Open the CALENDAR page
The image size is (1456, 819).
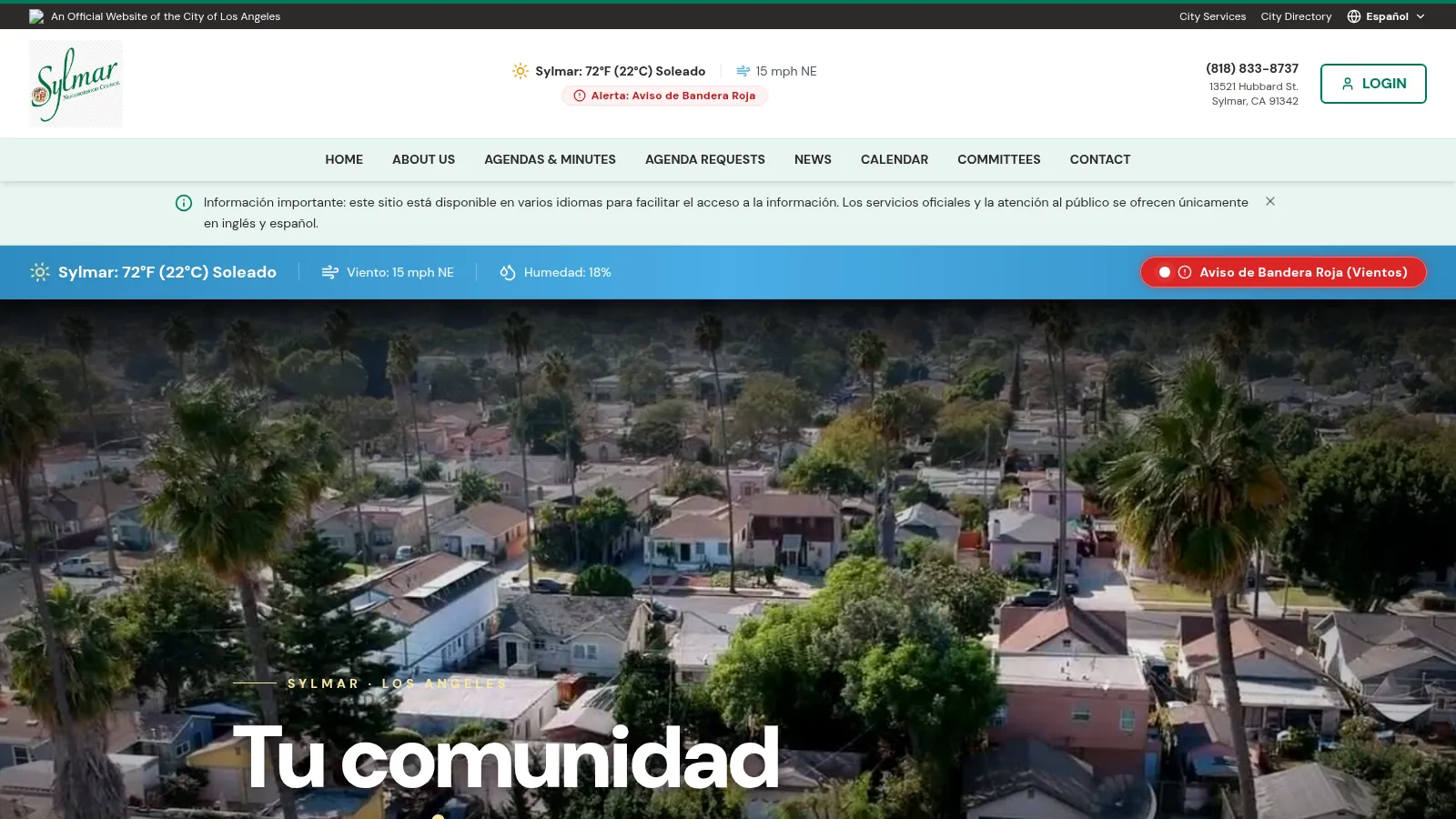pyautogui.click(x=895, y=159)
